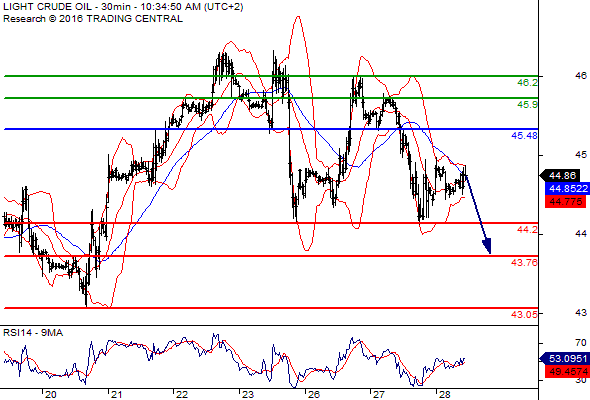Click the 46.2 green resistance label

pyautogui.click(x=527, y=83)
